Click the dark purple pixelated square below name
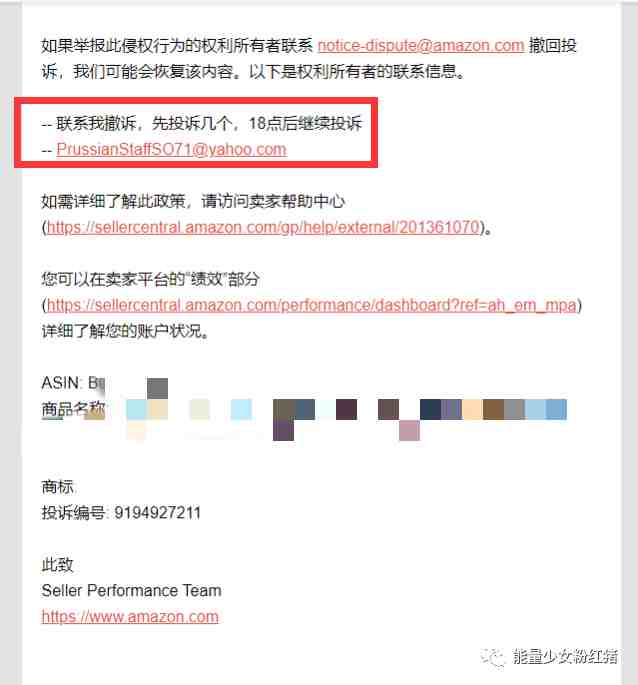This screenshot has width=638, height=685. (284, 430)
